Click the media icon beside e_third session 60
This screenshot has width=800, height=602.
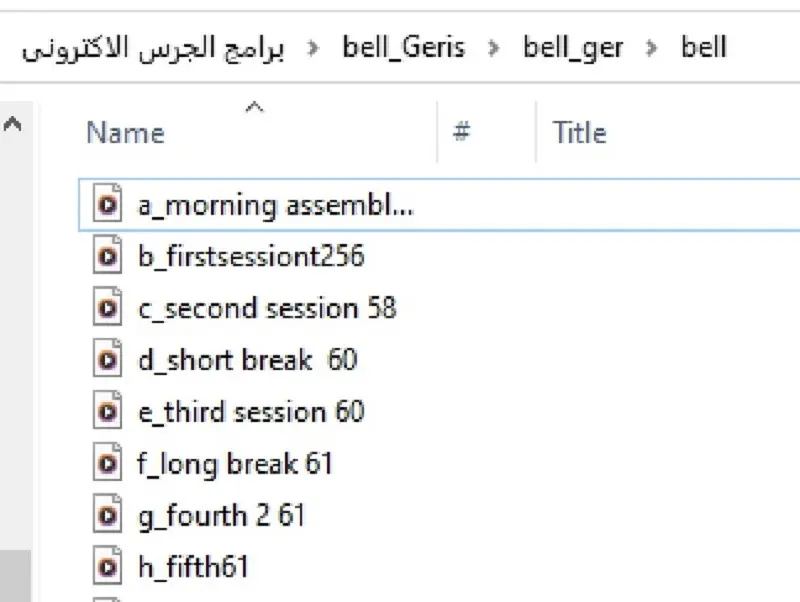coord(107,411)
